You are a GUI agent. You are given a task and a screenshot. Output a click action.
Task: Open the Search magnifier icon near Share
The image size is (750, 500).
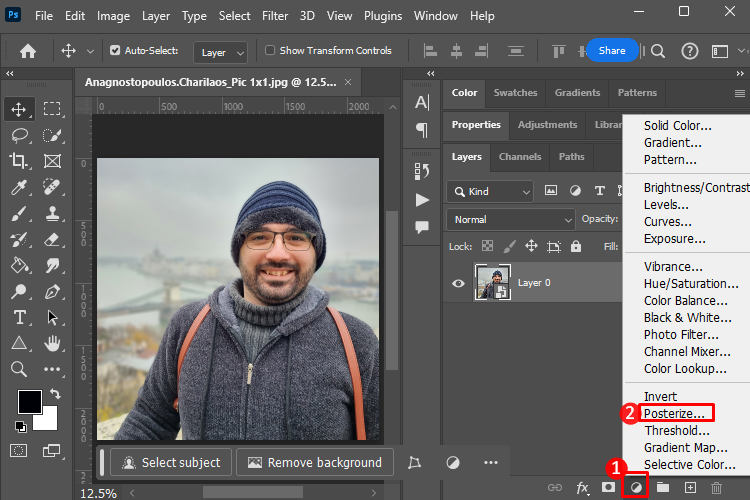coord(658,51)
